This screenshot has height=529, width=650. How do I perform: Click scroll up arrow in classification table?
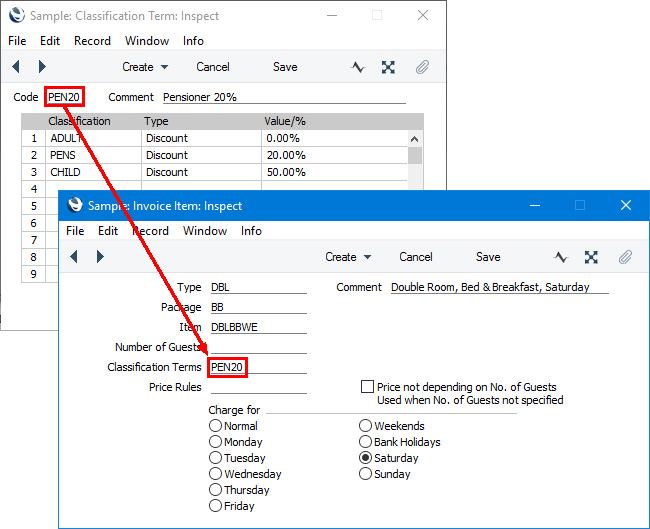point(415,139)
